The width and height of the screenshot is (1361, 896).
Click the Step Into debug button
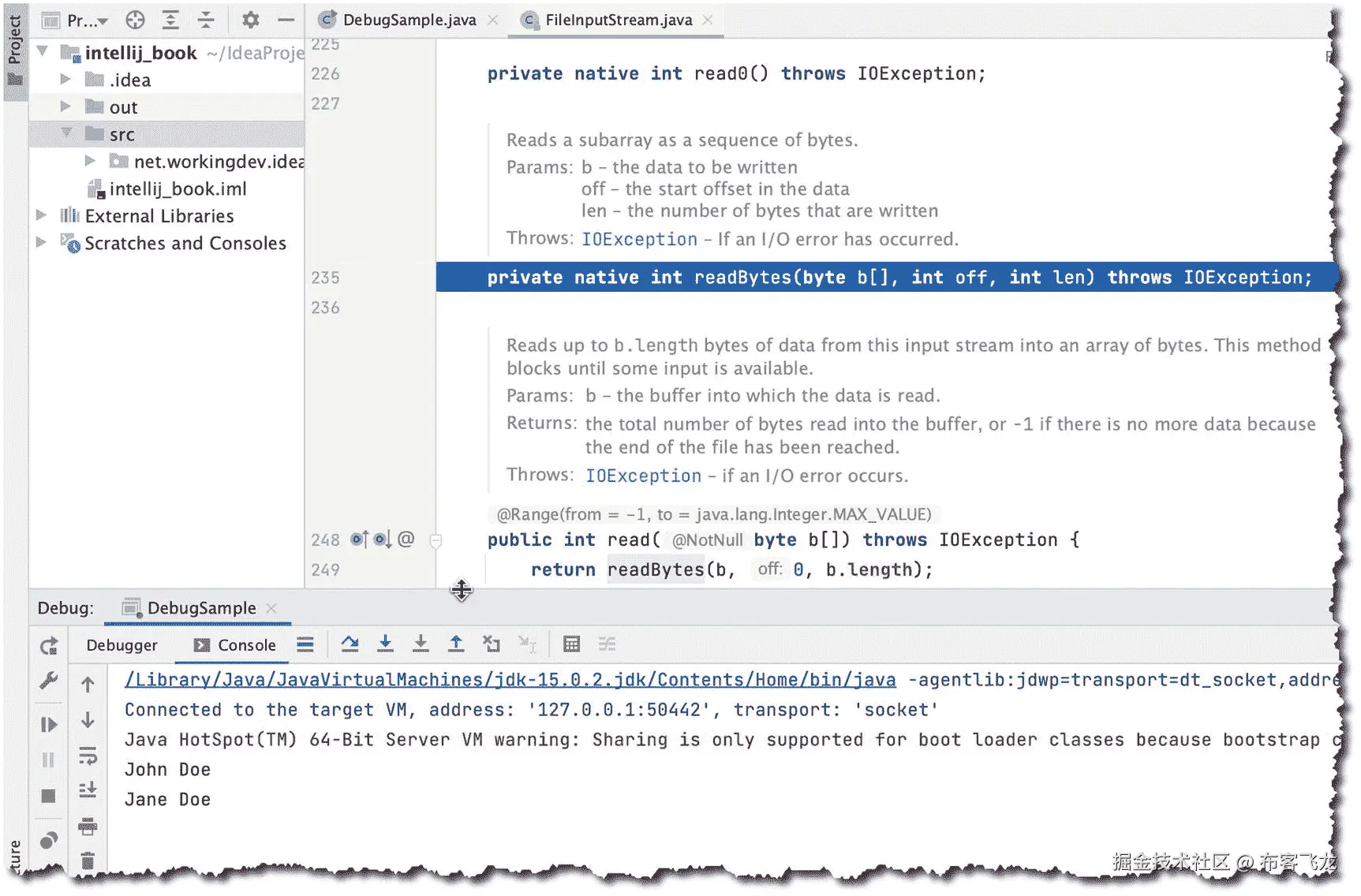coord(385,644)
